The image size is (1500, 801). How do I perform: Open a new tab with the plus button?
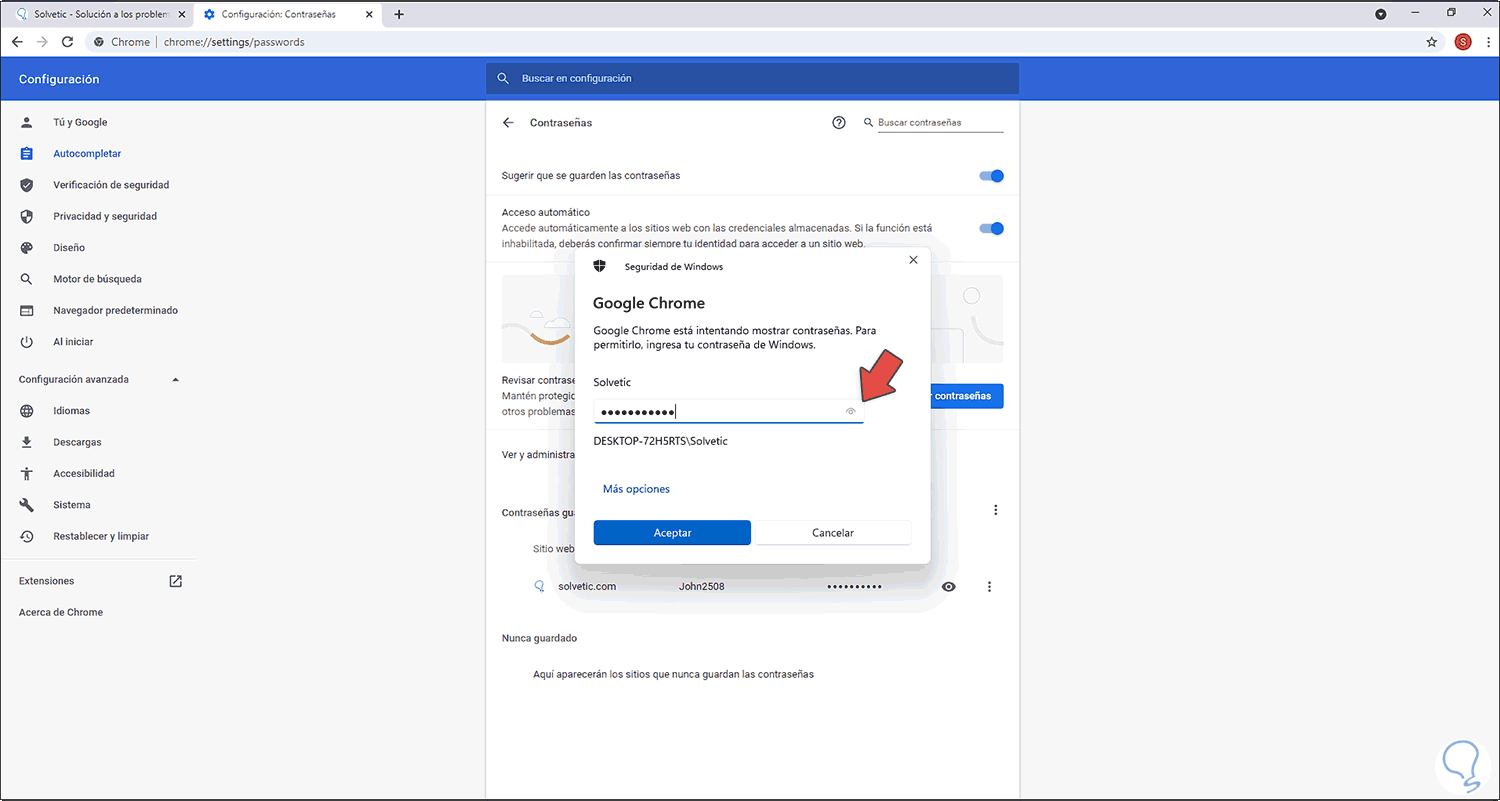(x=399, y=14)
